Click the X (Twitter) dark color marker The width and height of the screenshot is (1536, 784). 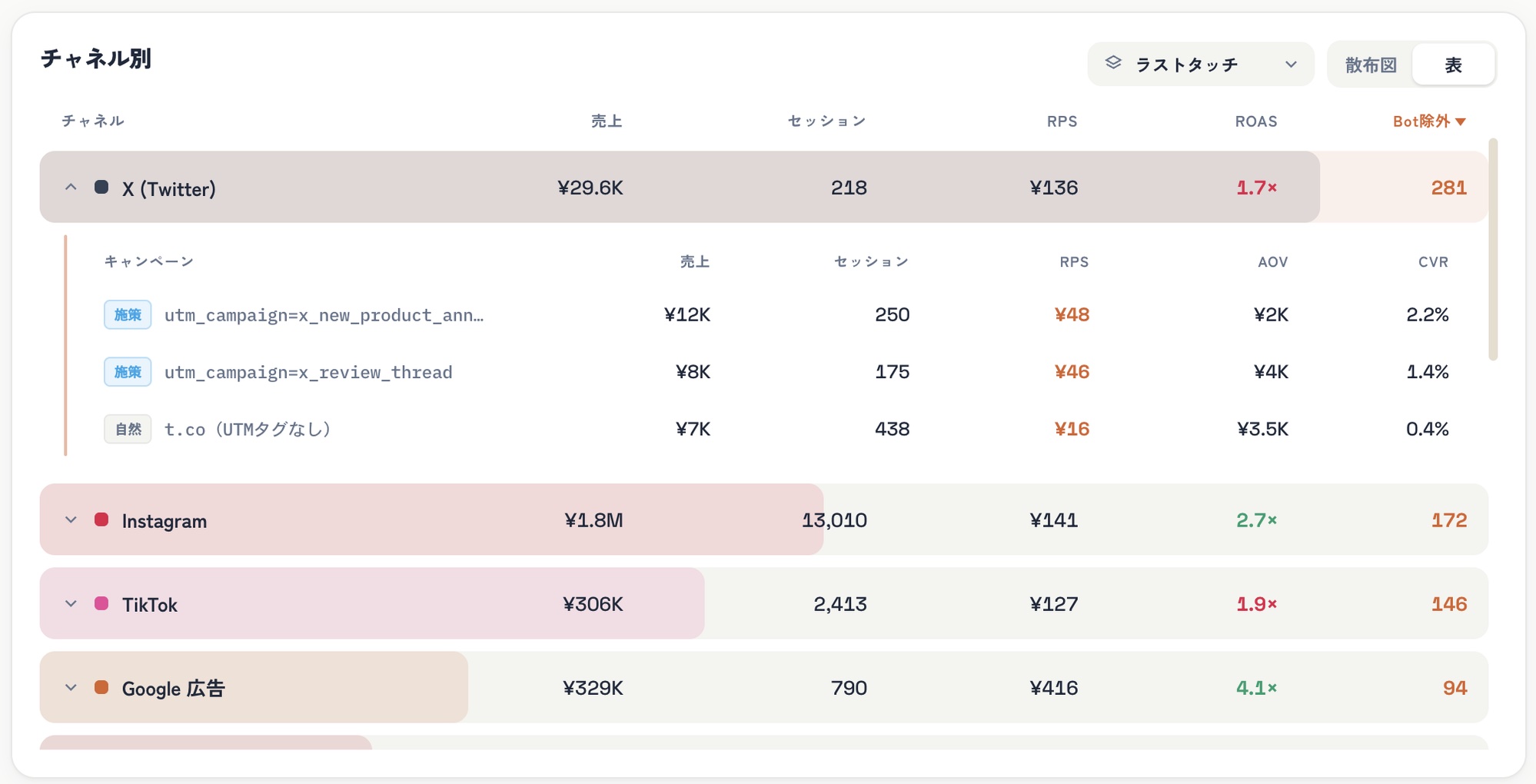pyautogui.click(x=101, y=187)
